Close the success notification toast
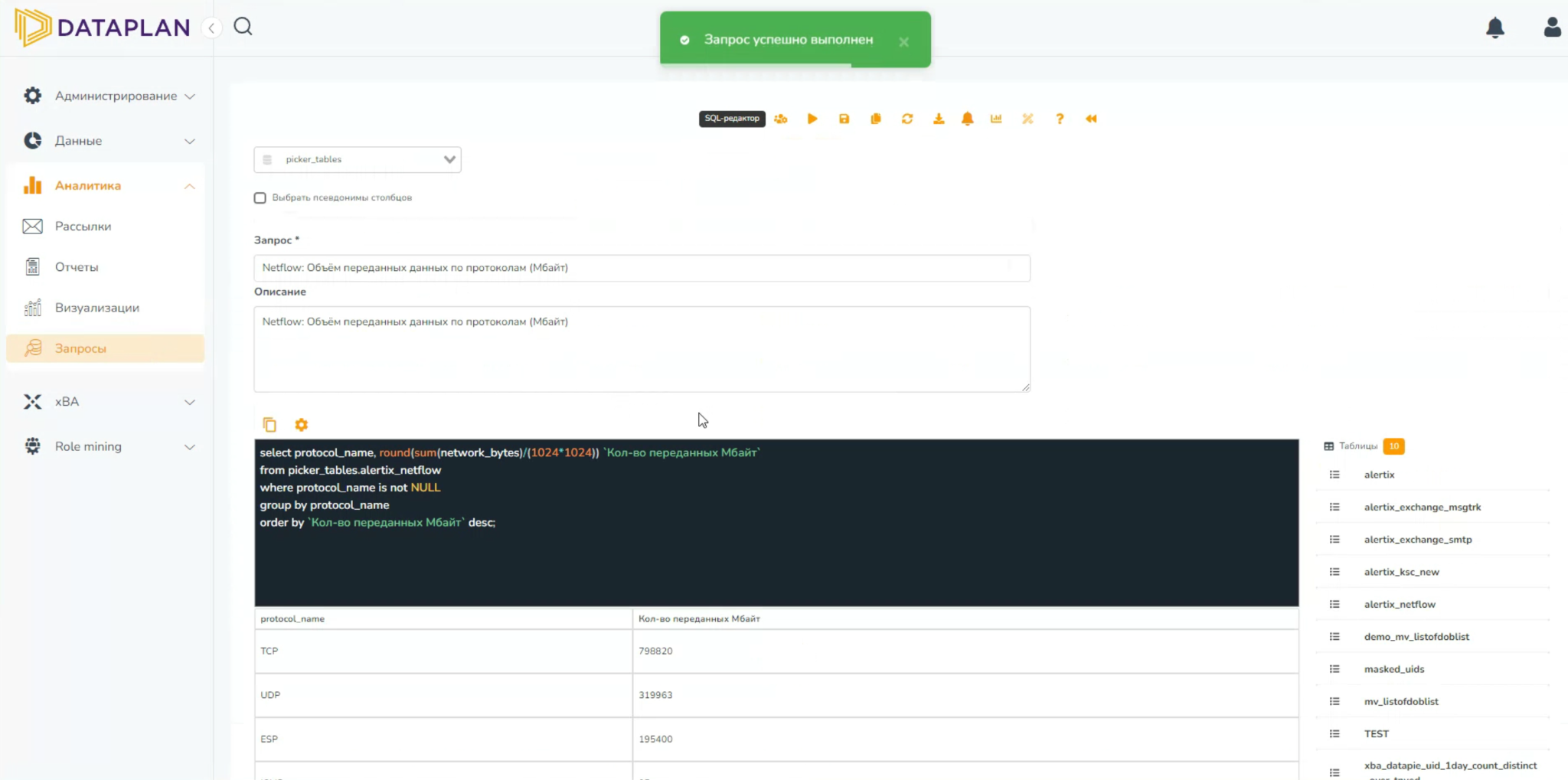The height and width of the screenshot is (780, 1568). [904, 41]
